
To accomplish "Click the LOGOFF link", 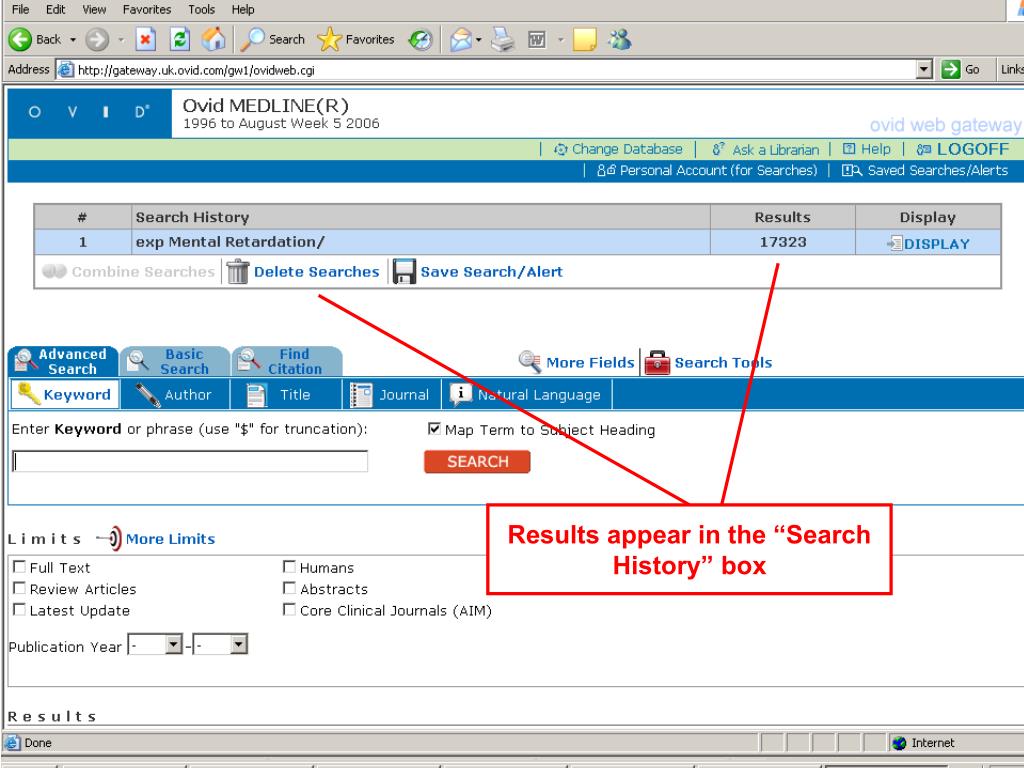I will click(x=963, y=149).
